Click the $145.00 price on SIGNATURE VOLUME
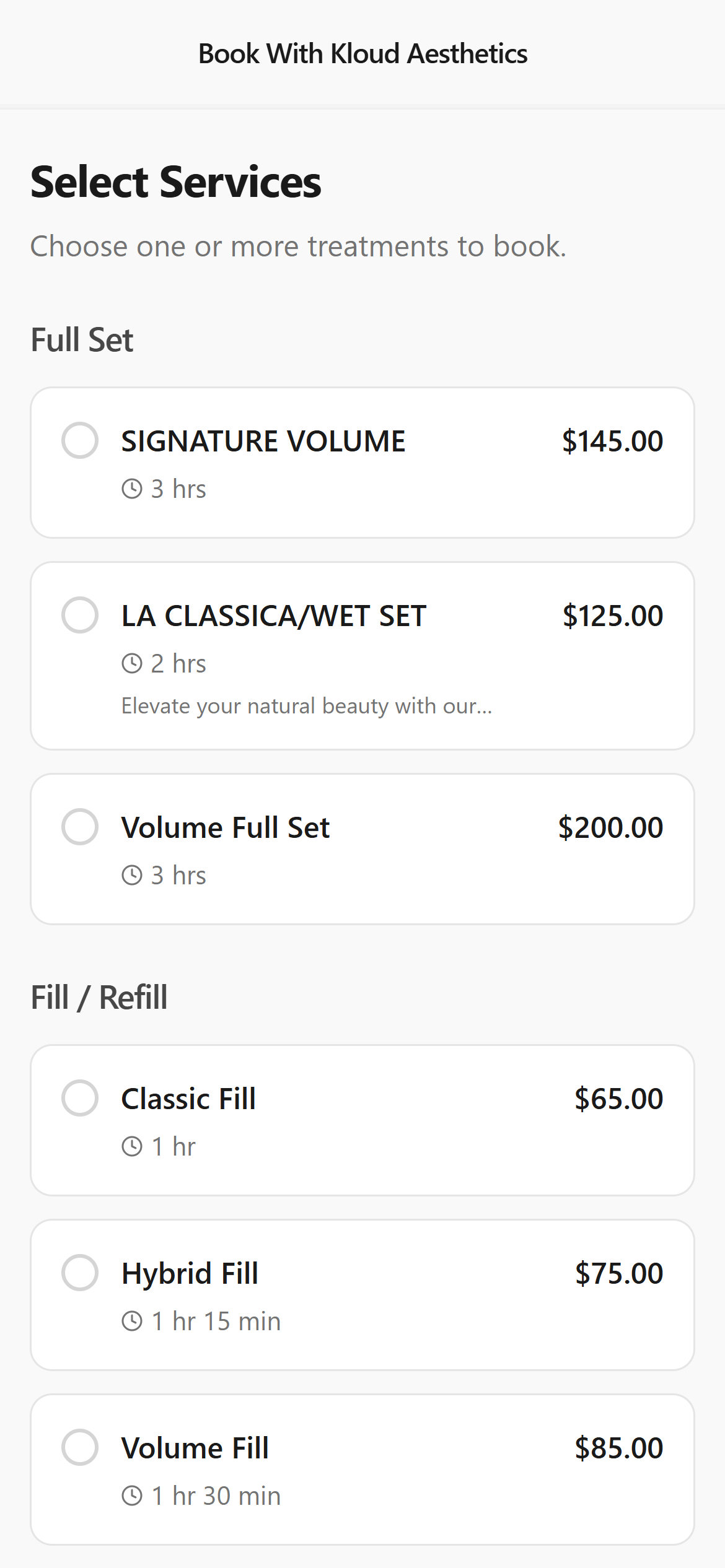 point(612,442)
